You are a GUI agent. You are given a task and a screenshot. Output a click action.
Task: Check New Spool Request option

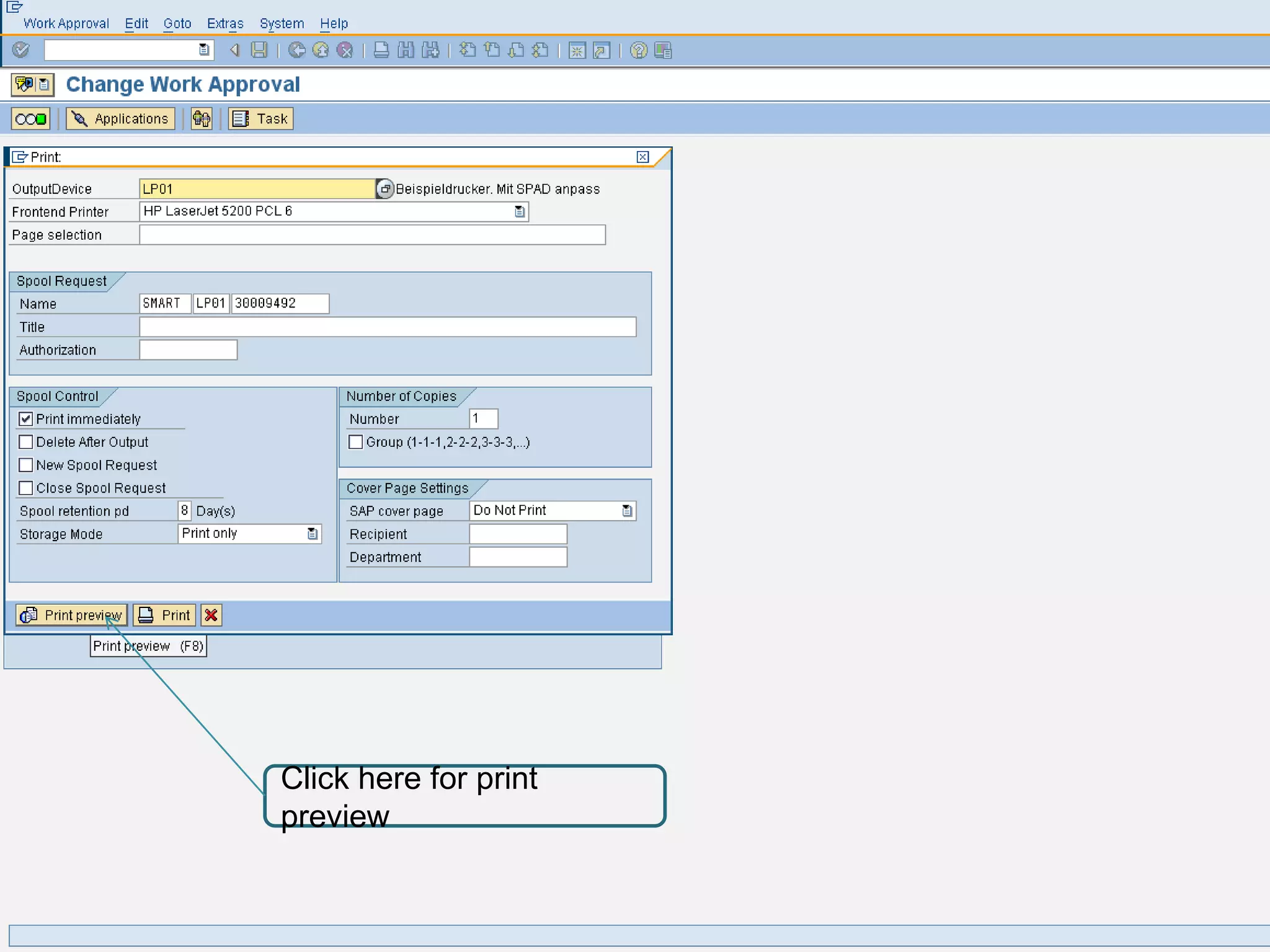25,465
